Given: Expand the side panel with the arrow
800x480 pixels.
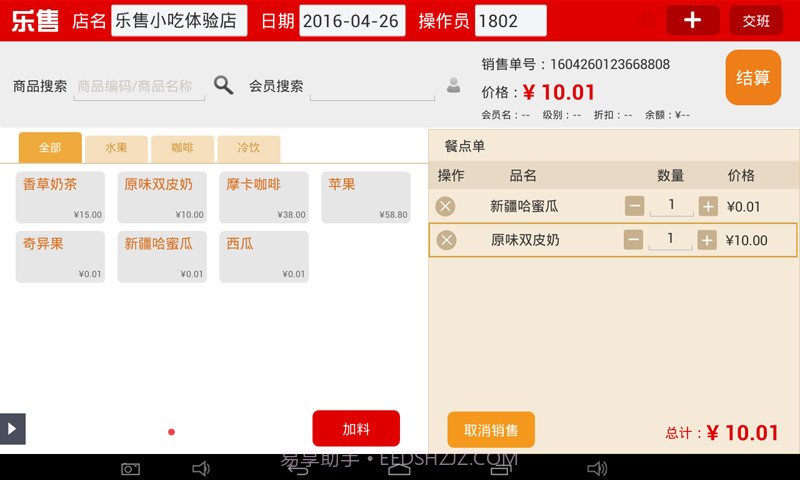Looking at the screenshot, I should tap(12, 428).
